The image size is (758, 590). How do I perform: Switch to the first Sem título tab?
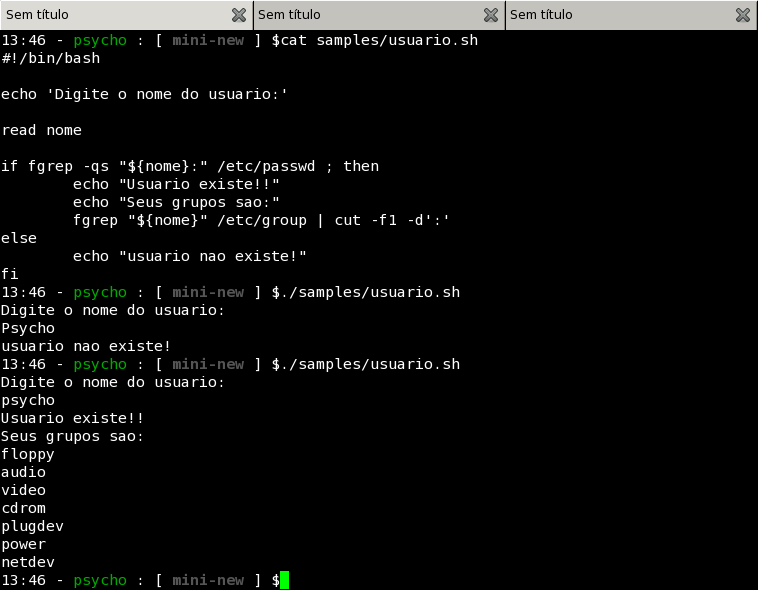(x=110, y=15)
